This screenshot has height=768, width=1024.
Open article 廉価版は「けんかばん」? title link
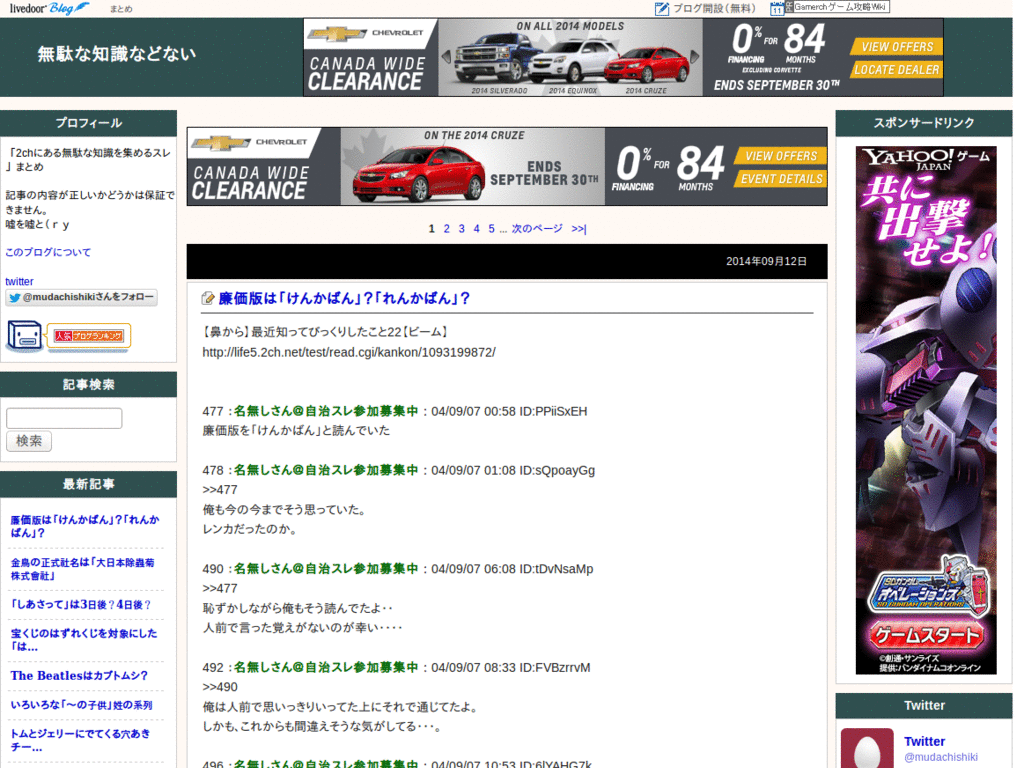[x=344, y=298]
